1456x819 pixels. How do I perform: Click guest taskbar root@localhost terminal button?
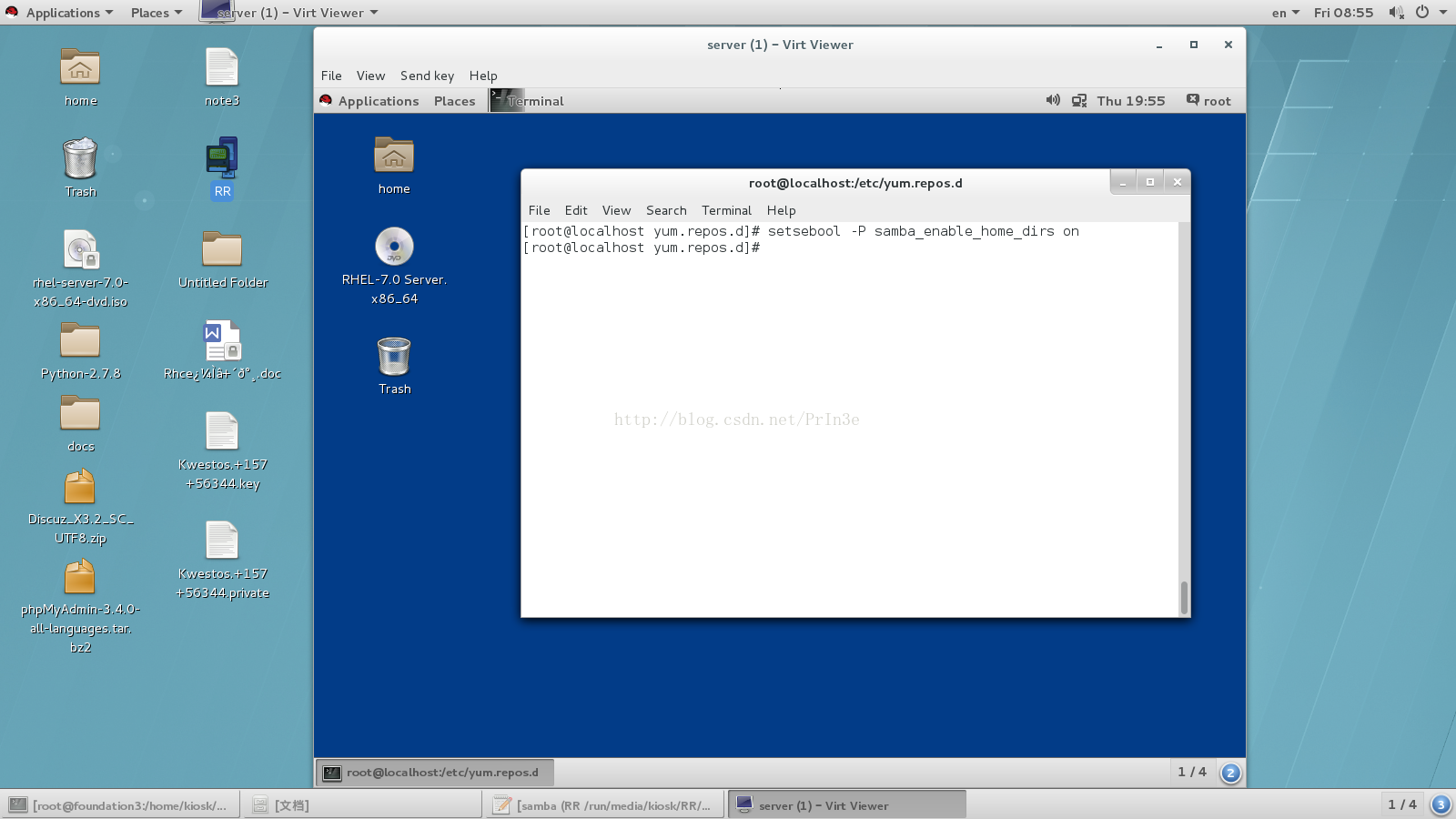pyautogui.click(x=435, y=773)
